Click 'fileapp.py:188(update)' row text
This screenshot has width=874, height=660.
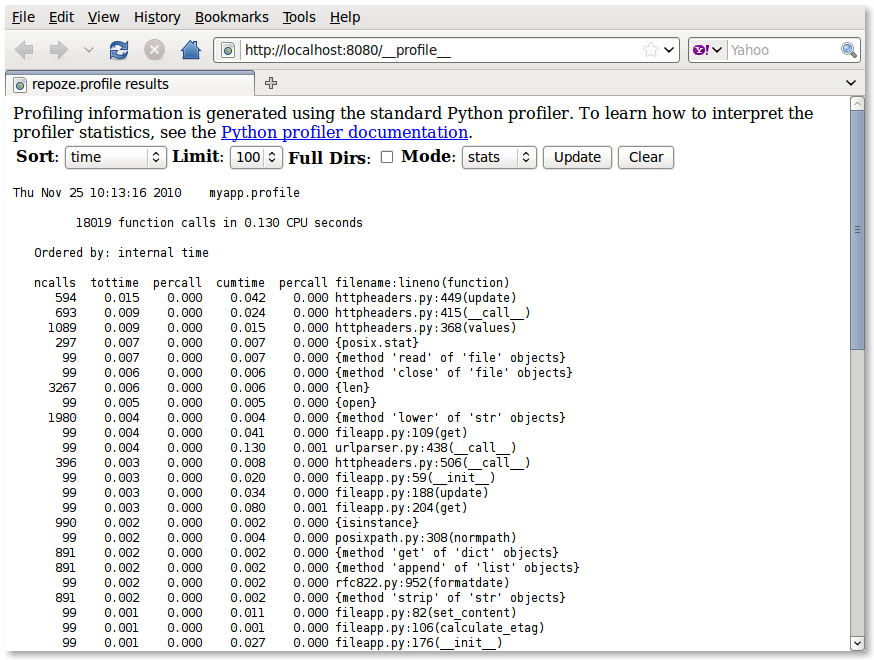click(411, 493)
